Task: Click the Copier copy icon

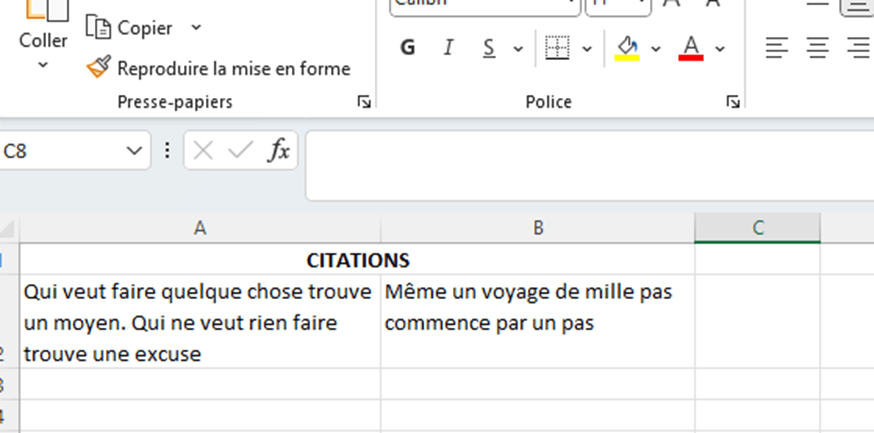Action: point(98,28)
